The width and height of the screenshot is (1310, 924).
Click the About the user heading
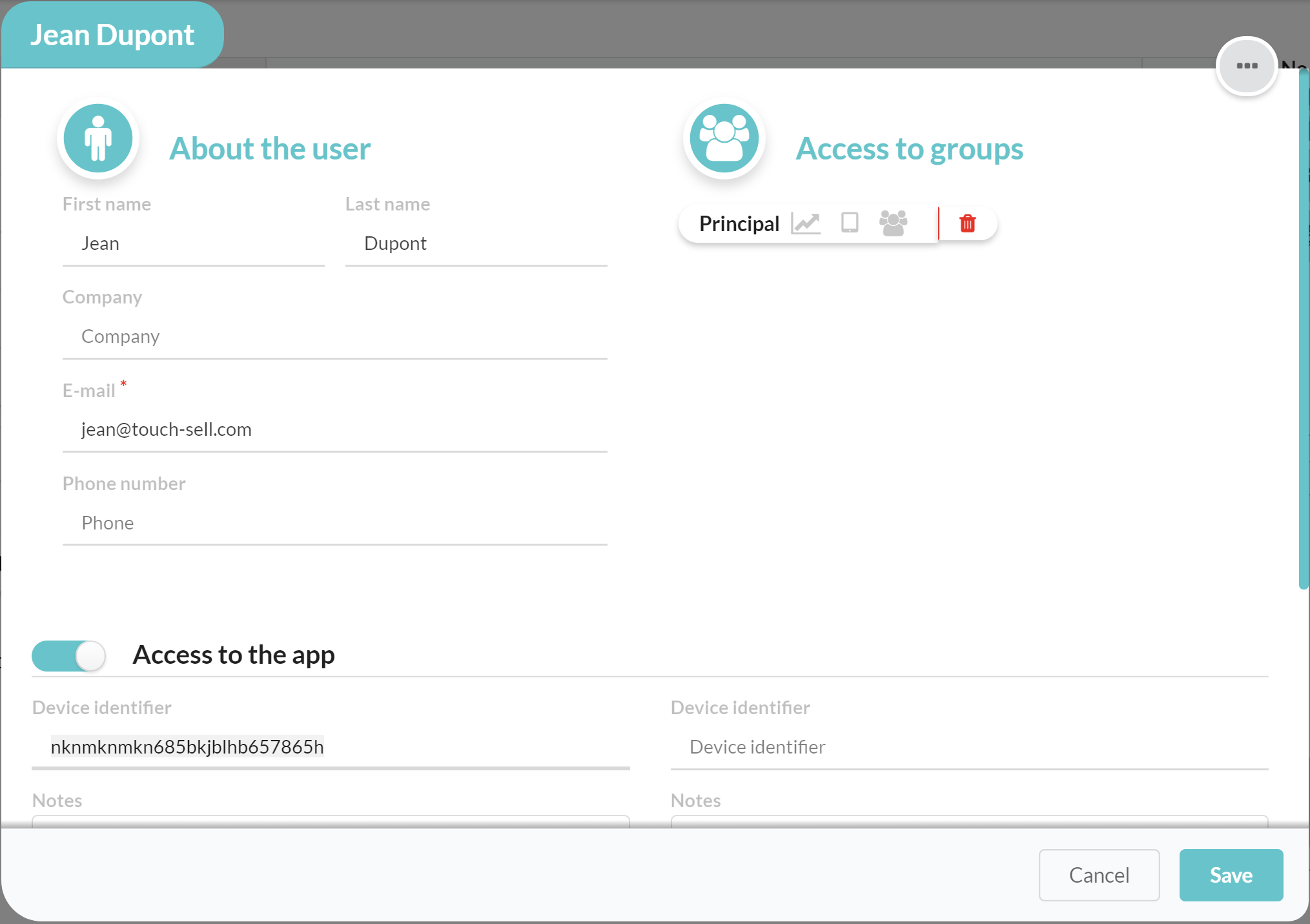click(270, 149)
